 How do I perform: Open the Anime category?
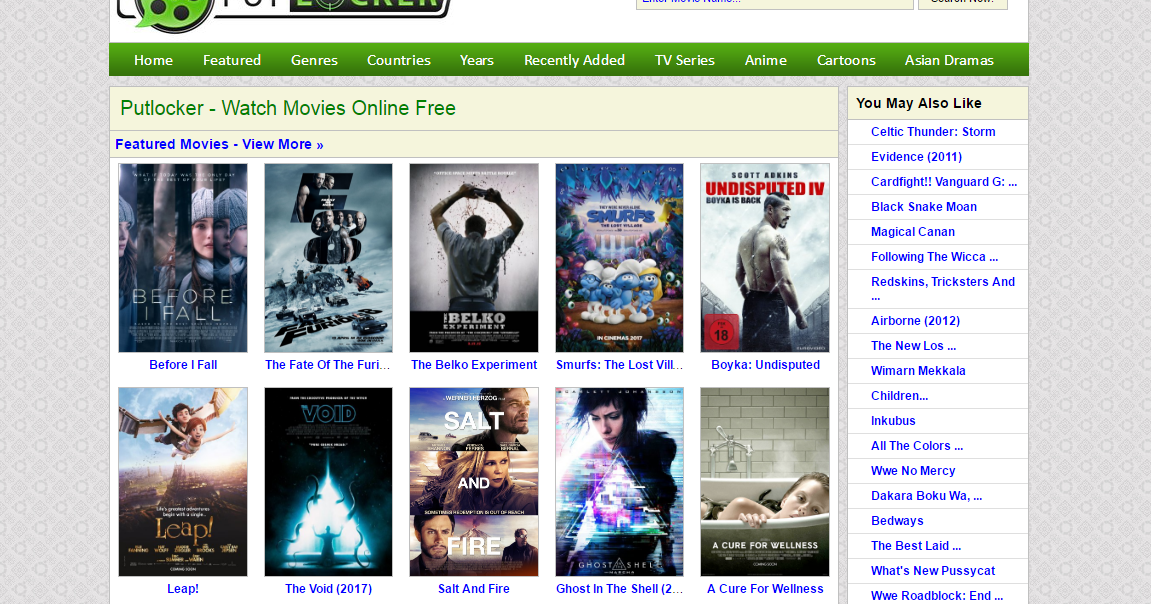pos(765,60)
